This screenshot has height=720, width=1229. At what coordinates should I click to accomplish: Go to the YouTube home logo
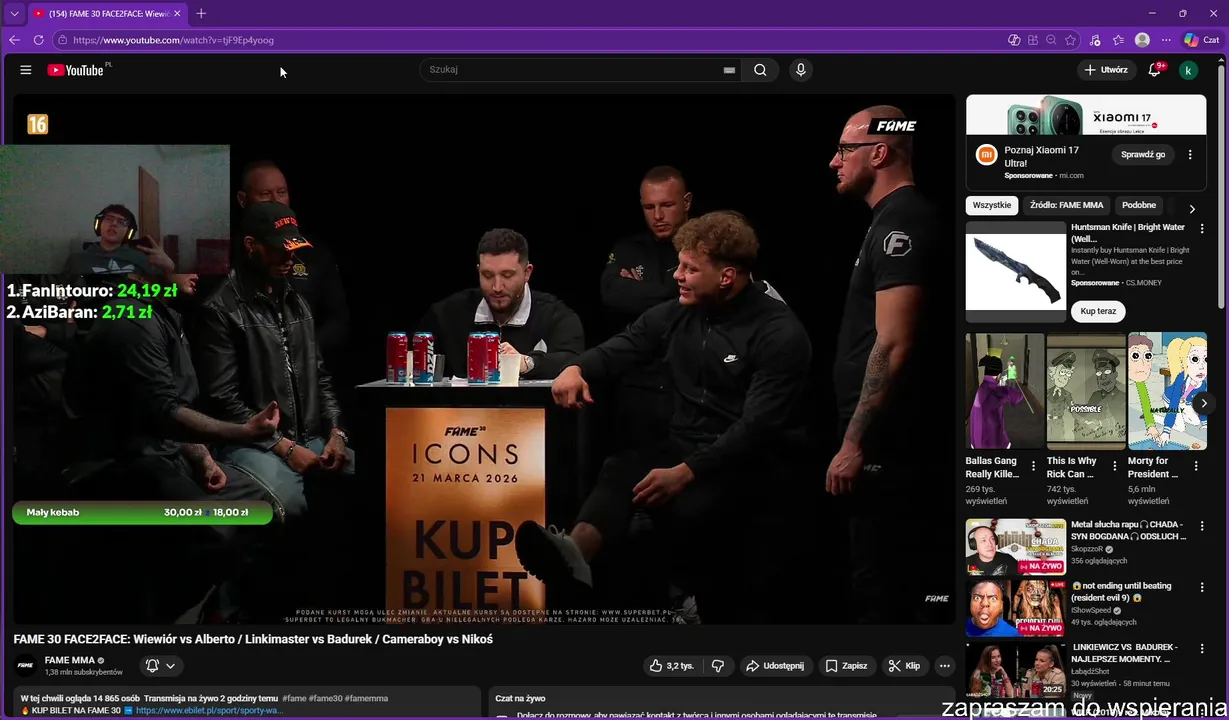click(78, 70)
